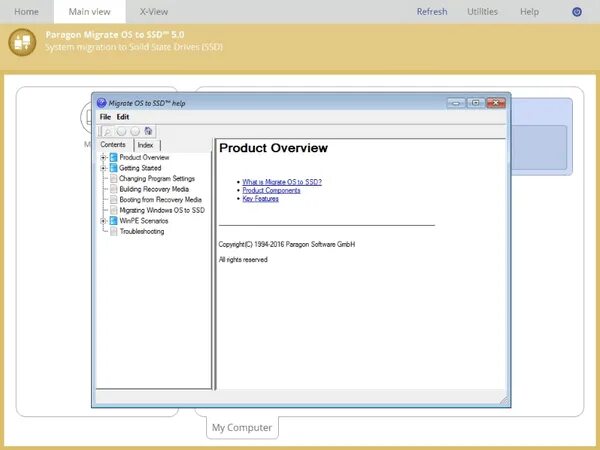The width and height of the screenshot is (600, 450).
Task: Click the help window resize grip
Action: [x=504, y=400]
